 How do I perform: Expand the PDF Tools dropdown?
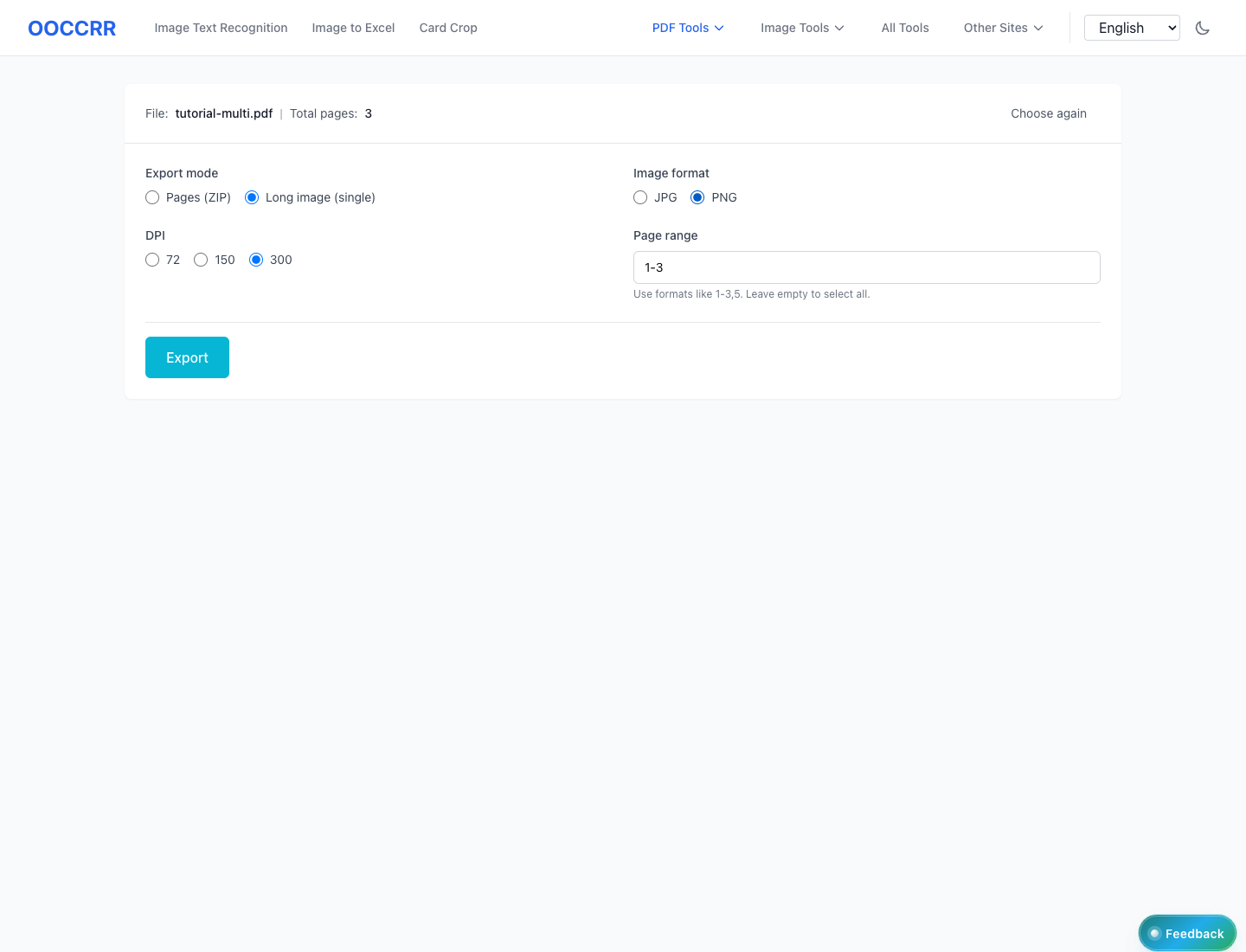688,28
